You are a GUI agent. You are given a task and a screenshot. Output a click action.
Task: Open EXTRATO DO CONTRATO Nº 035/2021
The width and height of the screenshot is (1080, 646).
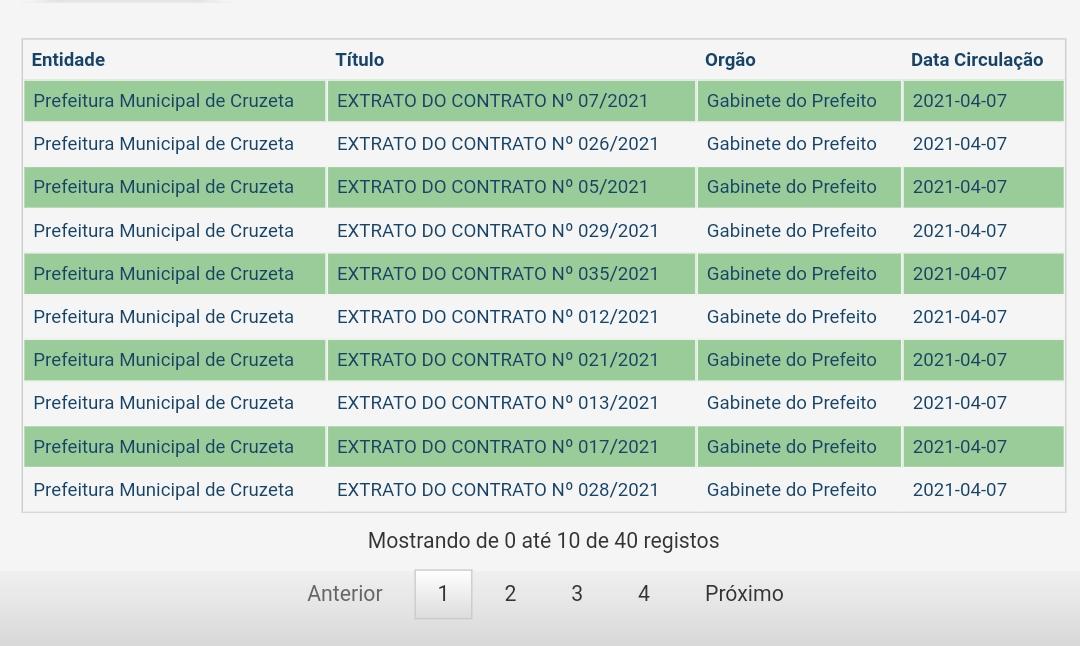[497, 274]
